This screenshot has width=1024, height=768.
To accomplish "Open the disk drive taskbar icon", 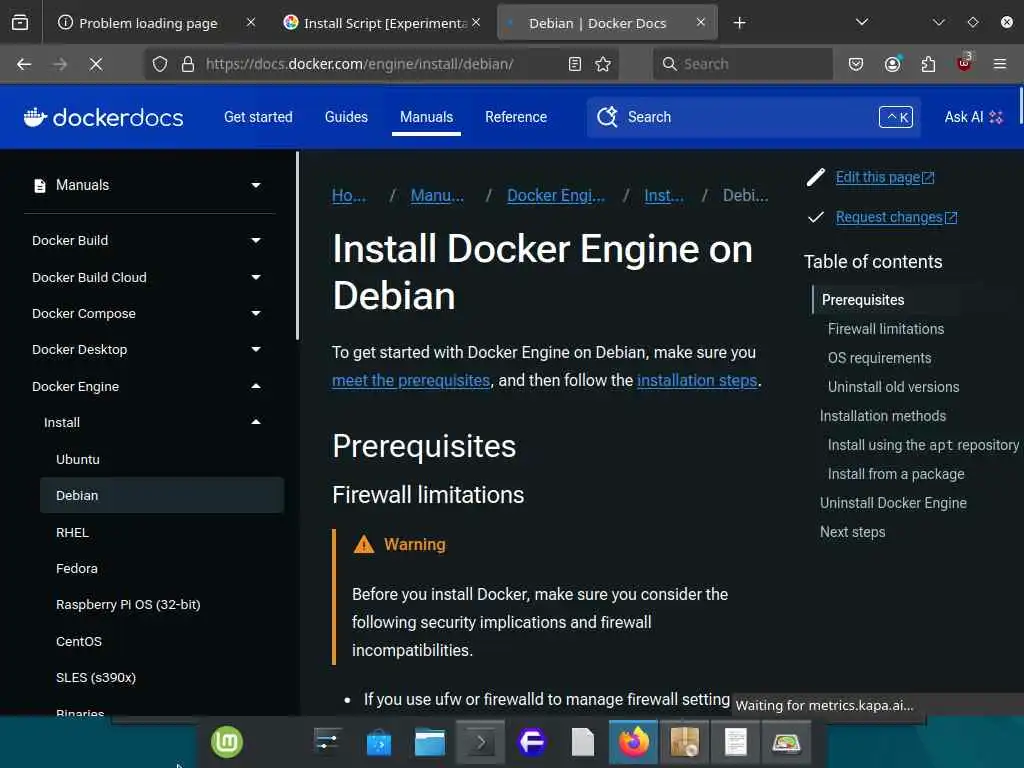I will click(x=786, y=743).
